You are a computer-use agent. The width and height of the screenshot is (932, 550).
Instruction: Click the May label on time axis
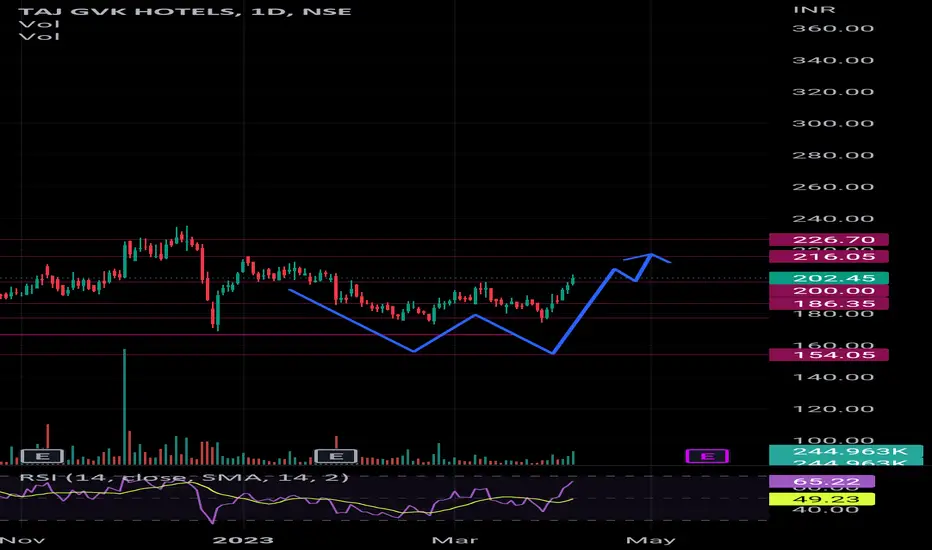[x=651, y=540]
